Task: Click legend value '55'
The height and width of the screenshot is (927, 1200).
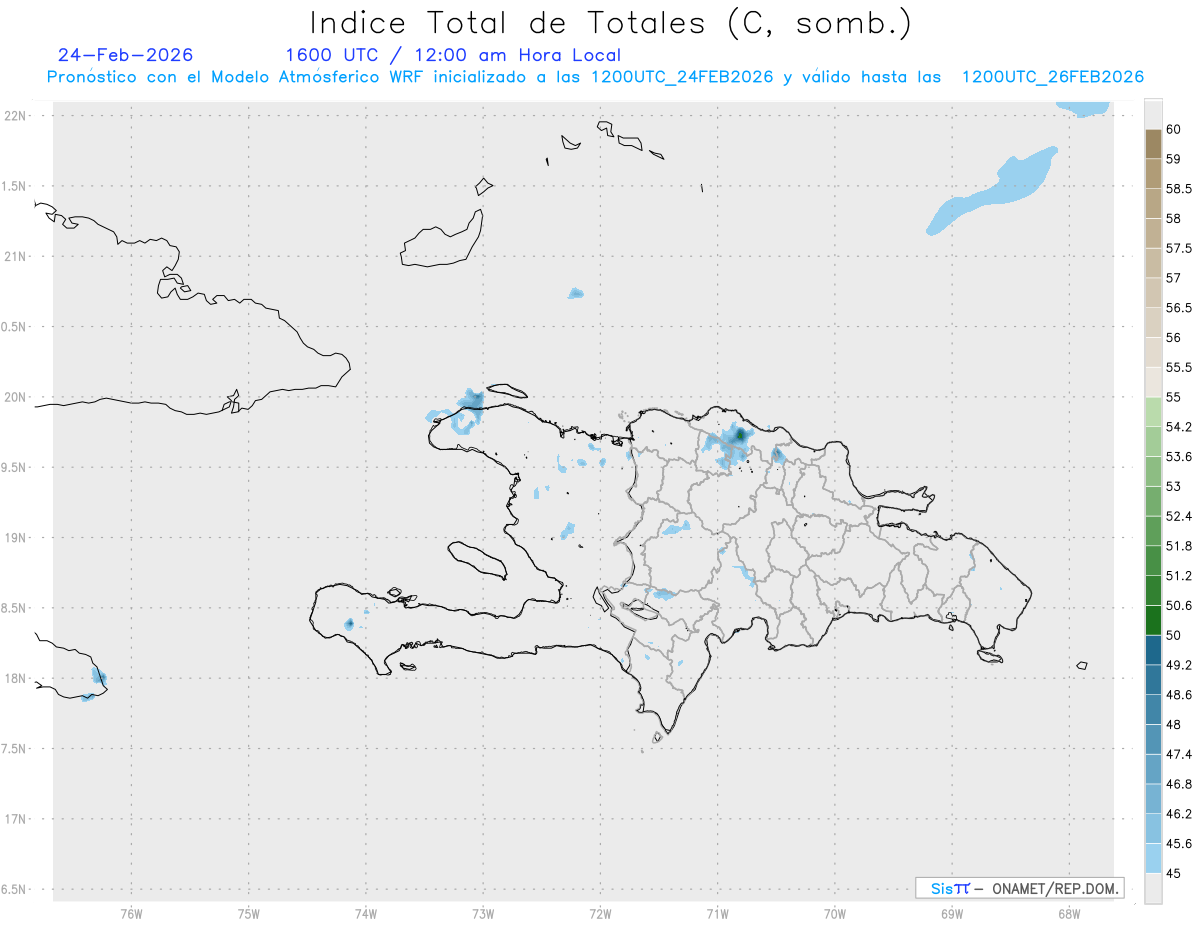Action: (x=1174, y=397)
